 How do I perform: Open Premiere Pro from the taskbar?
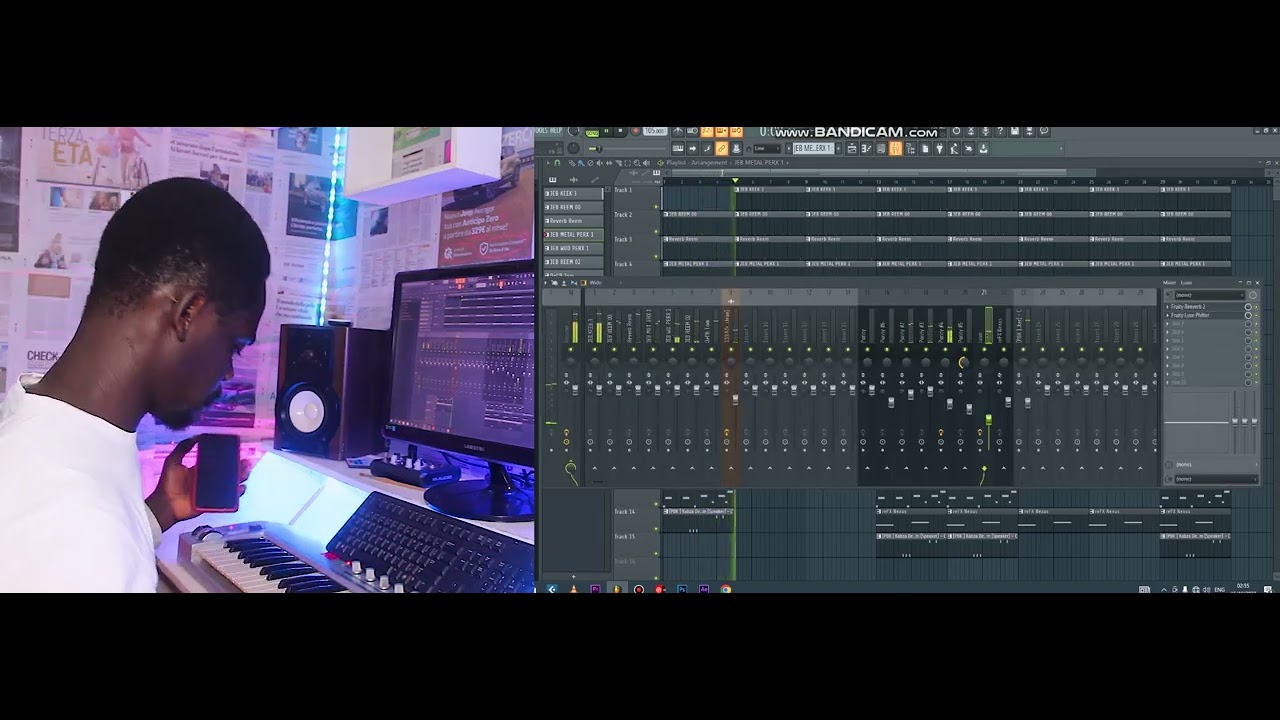pos(595,589)
